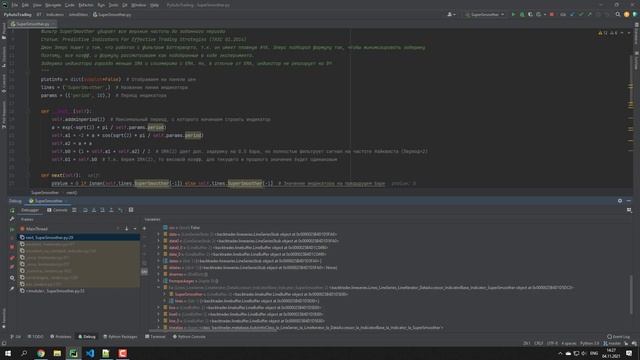Open the Terminal tool window
The width and height of the screenshot is (640, 360).
155,337
